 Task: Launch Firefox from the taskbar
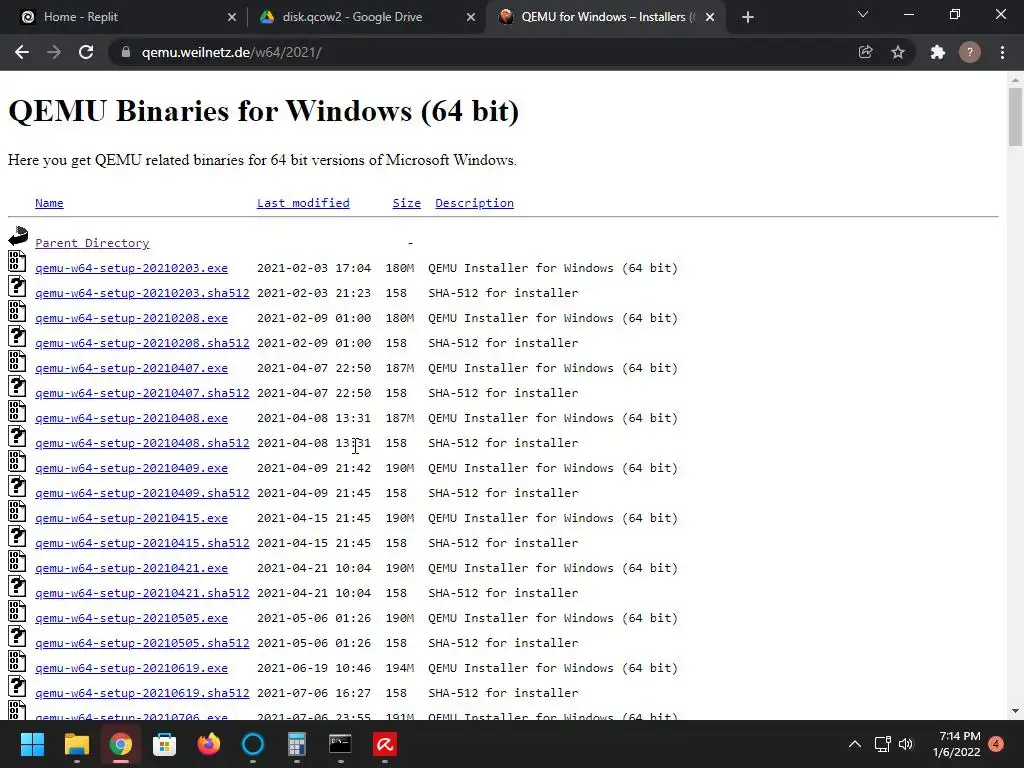209,744
